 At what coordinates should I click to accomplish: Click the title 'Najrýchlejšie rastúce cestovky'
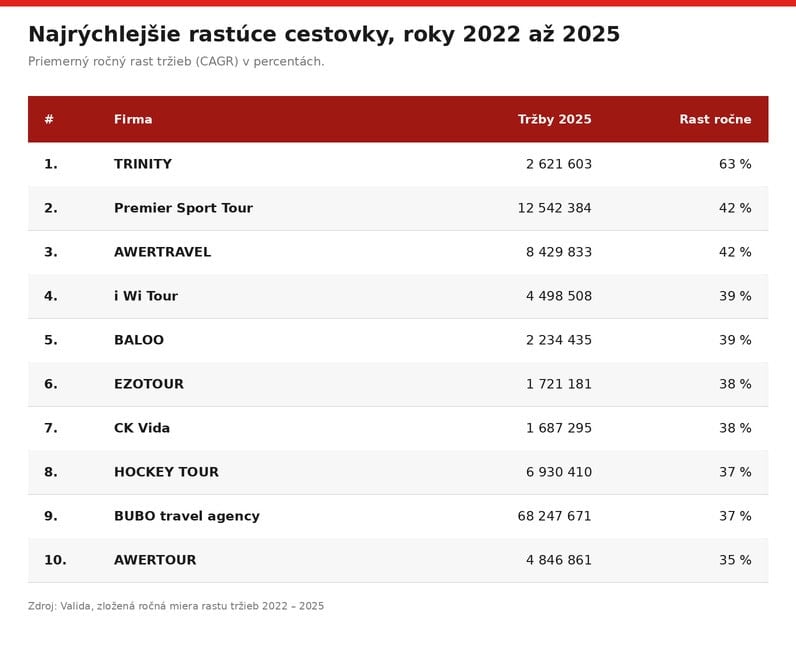click(211, 35)
